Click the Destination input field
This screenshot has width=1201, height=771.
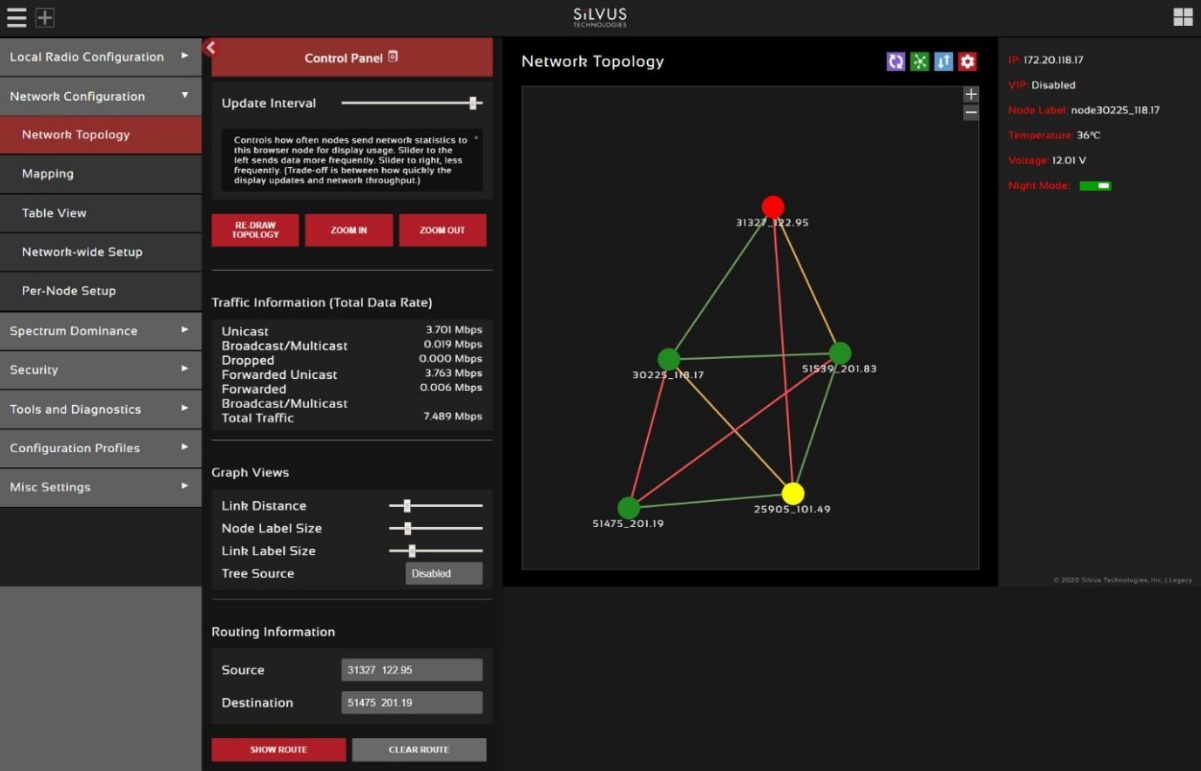411,702
